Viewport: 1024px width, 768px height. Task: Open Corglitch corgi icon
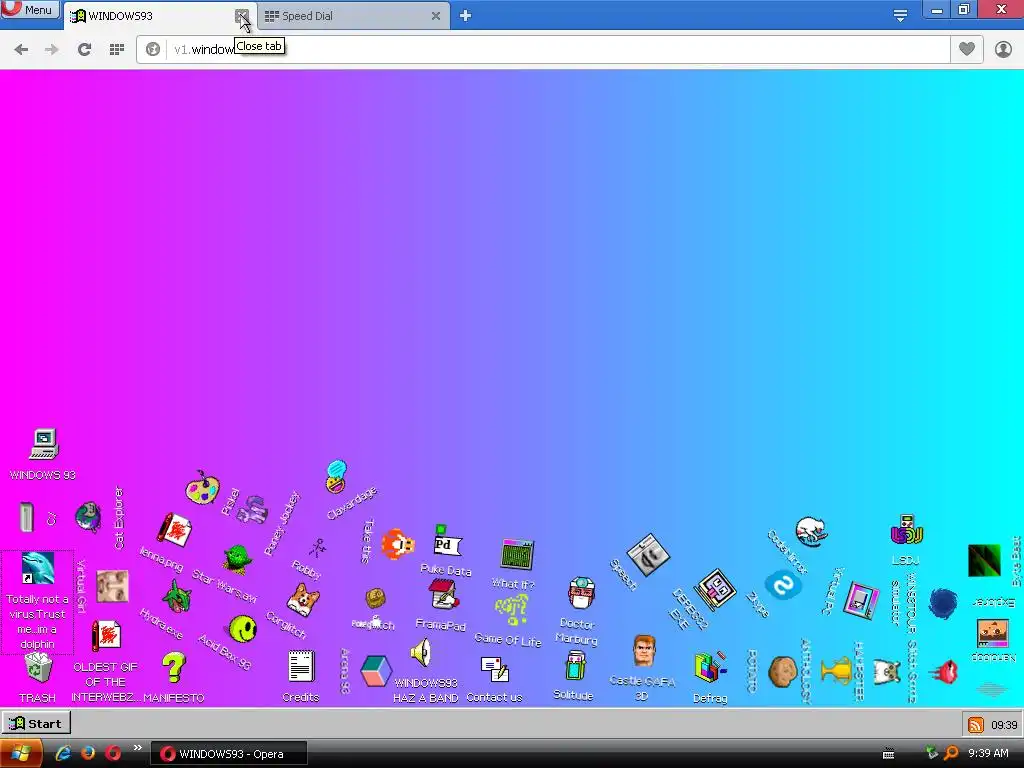click(303, 600)
